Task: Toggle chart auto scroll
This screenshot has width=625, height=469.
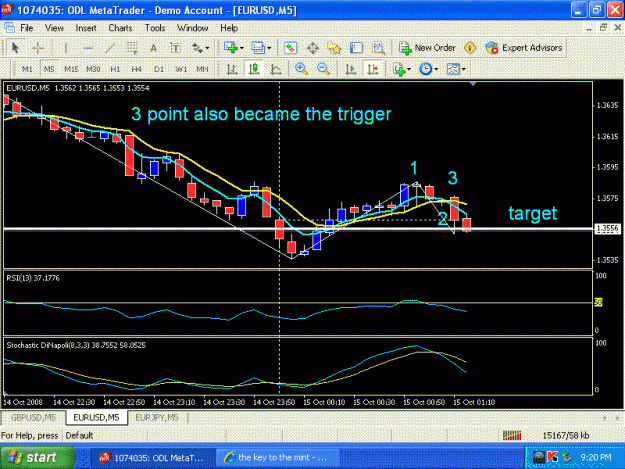Action: point(351,69)
